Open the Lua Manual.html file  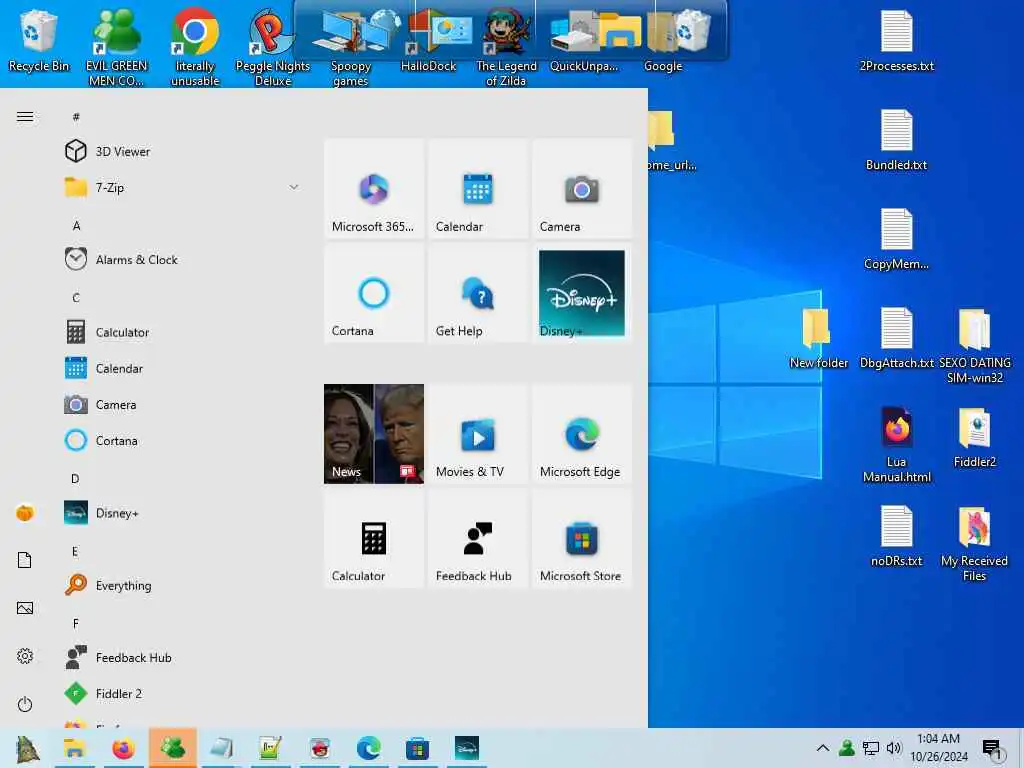click(x=897, y=444)
